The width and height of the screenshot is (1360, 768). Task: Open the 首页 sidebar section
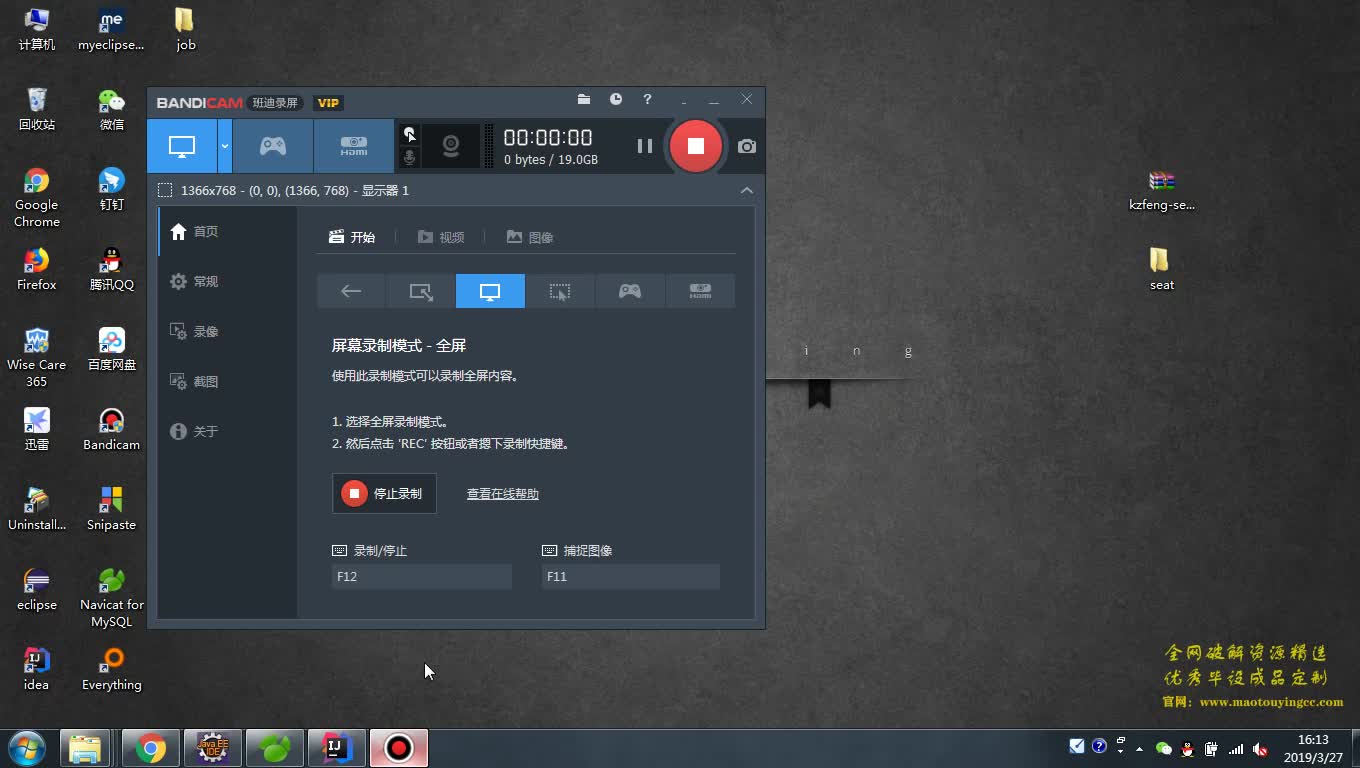coord(227,231)
